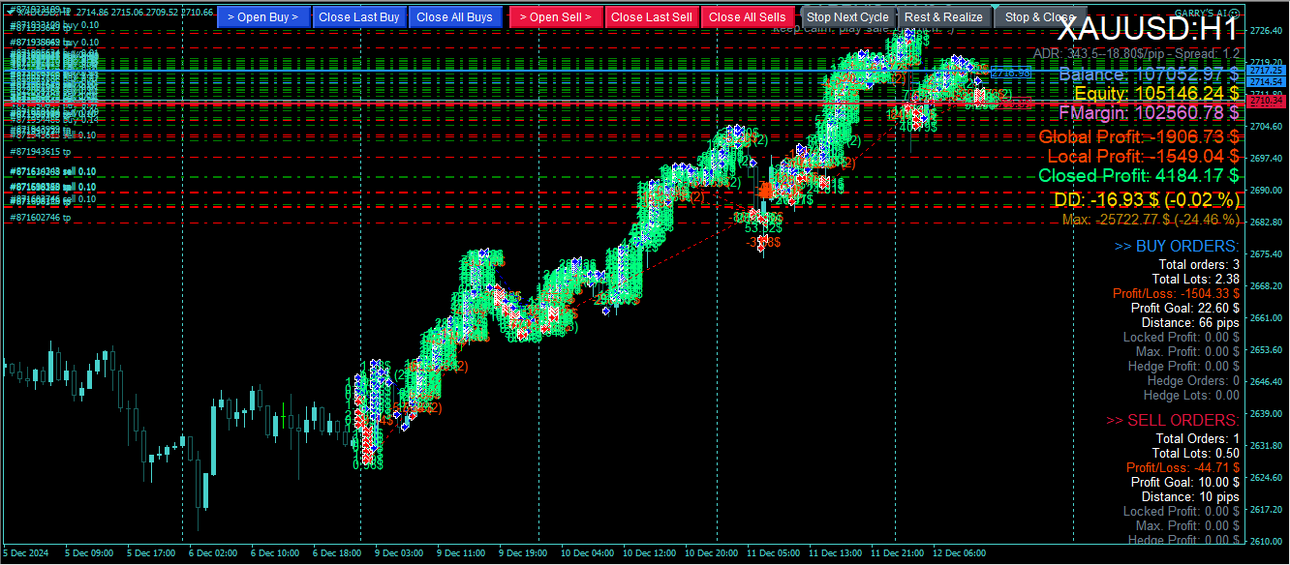Select the Balance 107052.97 $ readout
The height and width of the screenshot is (565, 1290).
click(x=1149, y=74)
